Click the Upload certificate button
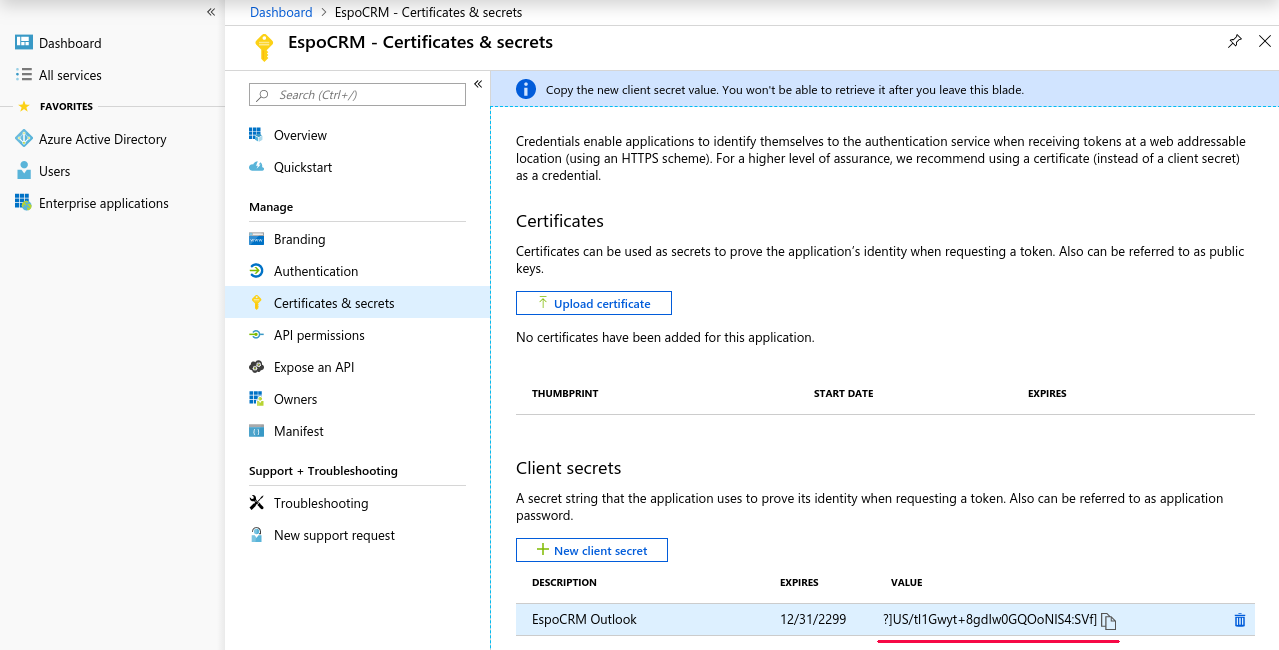The width and height of the screenshot is (1279, 650). [593, 303]
